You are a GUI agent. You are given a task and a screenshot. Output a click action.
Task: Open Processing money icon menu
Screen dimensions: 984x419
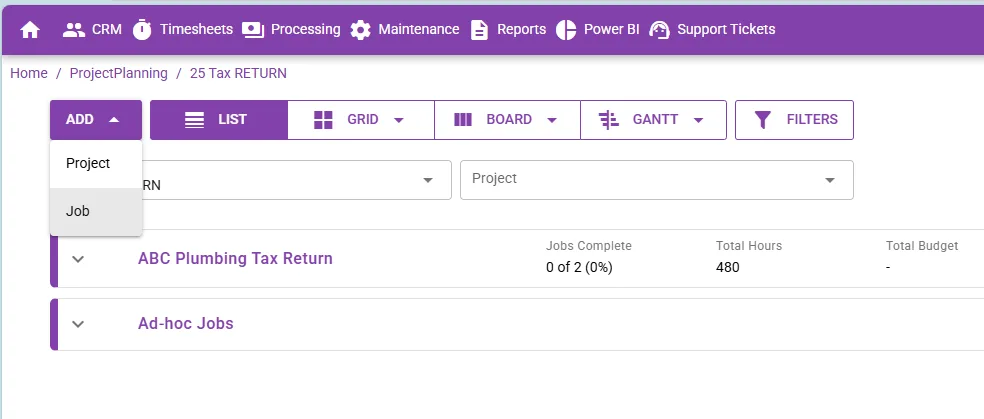tap(253, 29)
